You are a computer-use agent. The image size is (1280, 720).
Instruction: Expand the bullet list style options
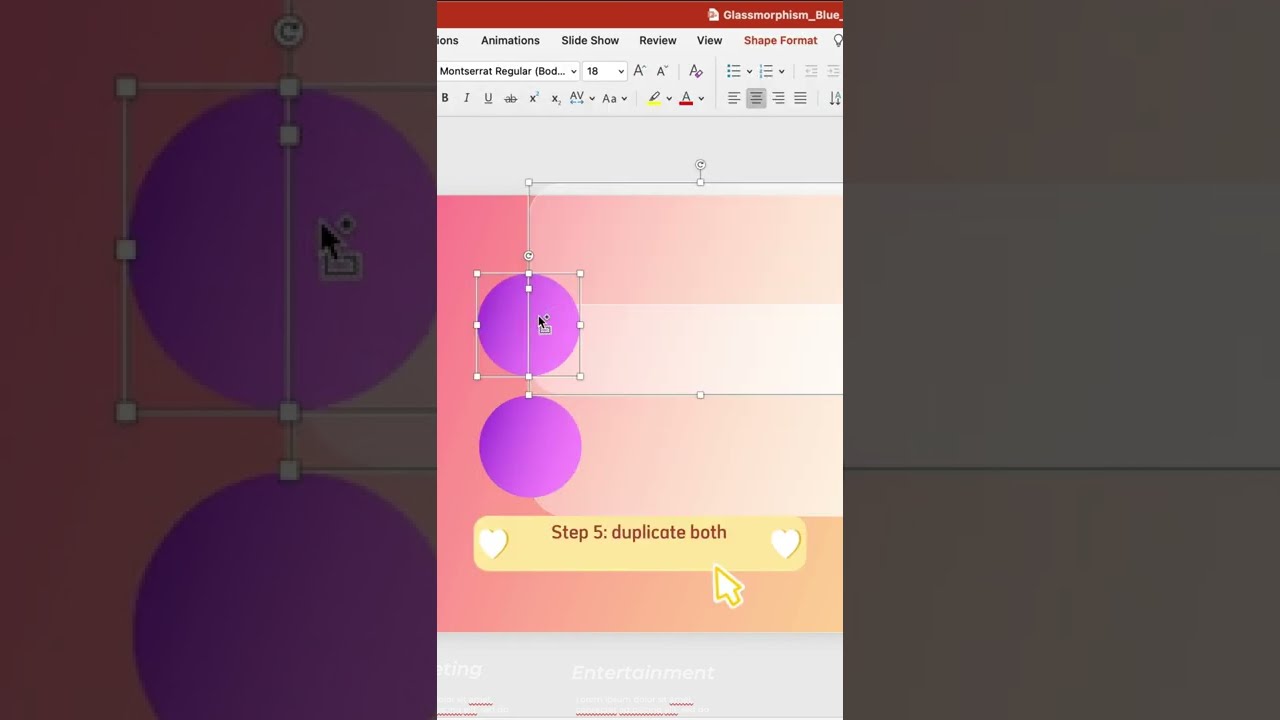coord(749,71)
